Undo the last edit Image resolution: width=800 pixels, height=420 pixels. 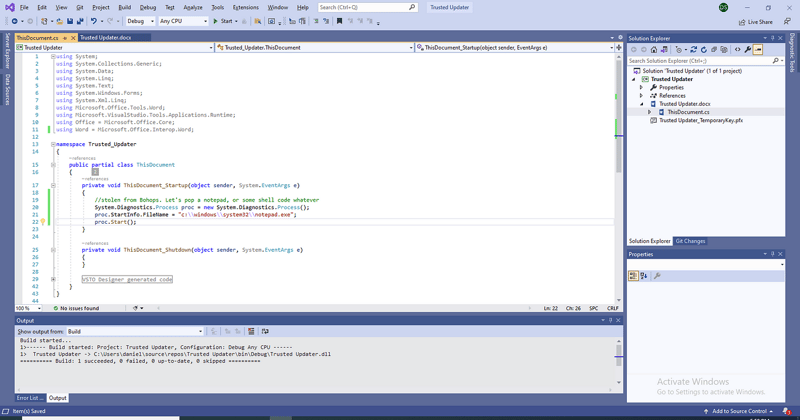pyautogui.click(x=94, y=21)
